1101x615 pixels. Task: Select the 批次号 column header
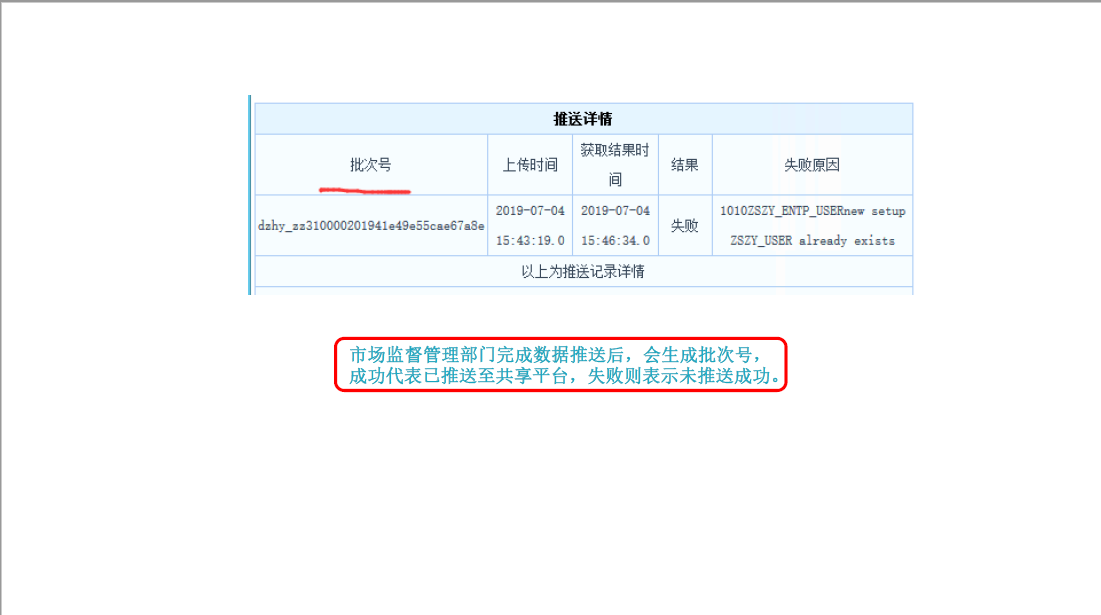[x=370, y=165]
